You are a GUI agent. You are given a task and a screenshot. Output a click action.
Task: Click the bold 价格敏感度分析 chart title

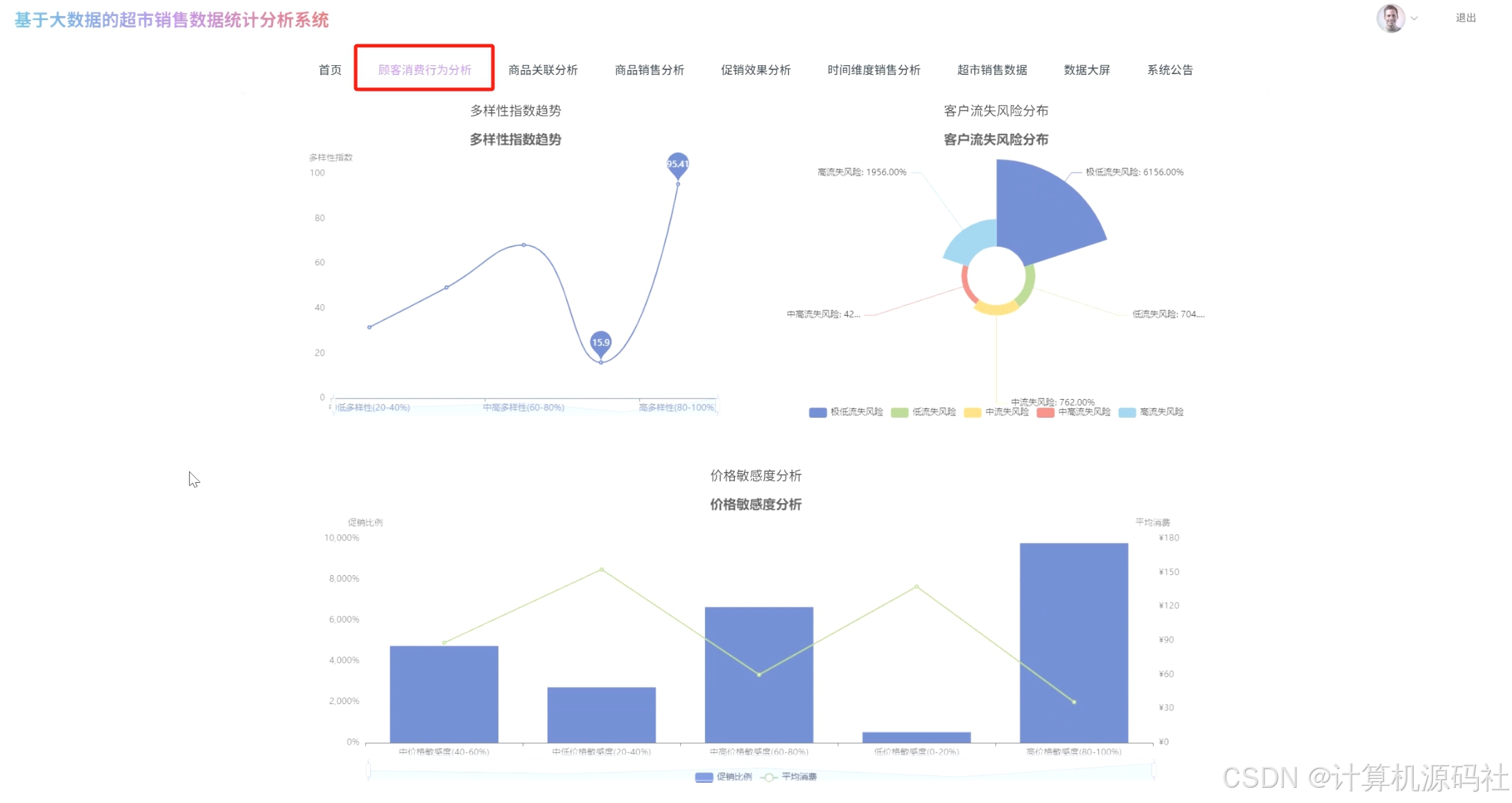[x=756, y=504]
